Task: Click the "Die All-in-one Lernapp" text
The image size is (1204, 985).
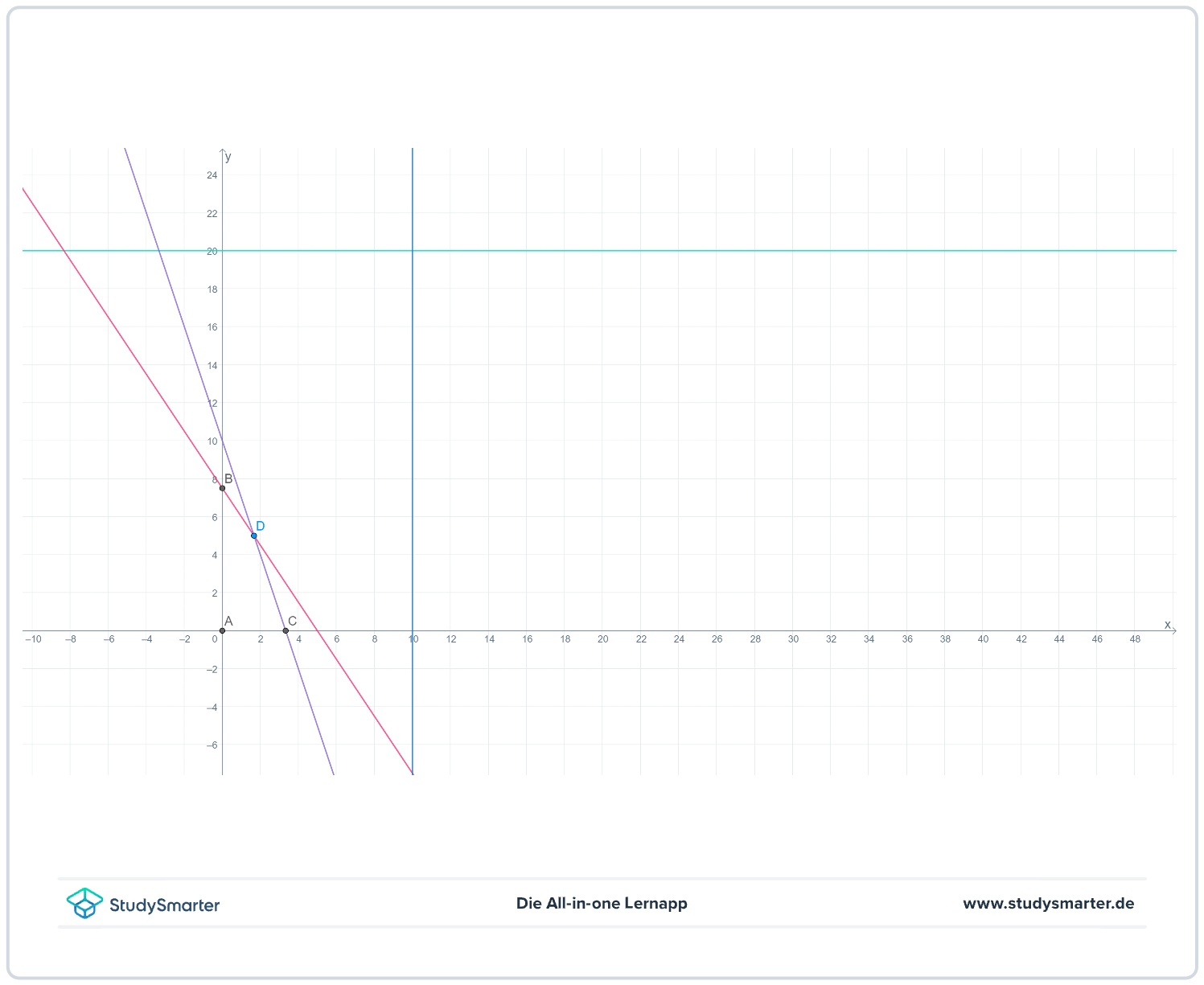Action: pos(602,903)
